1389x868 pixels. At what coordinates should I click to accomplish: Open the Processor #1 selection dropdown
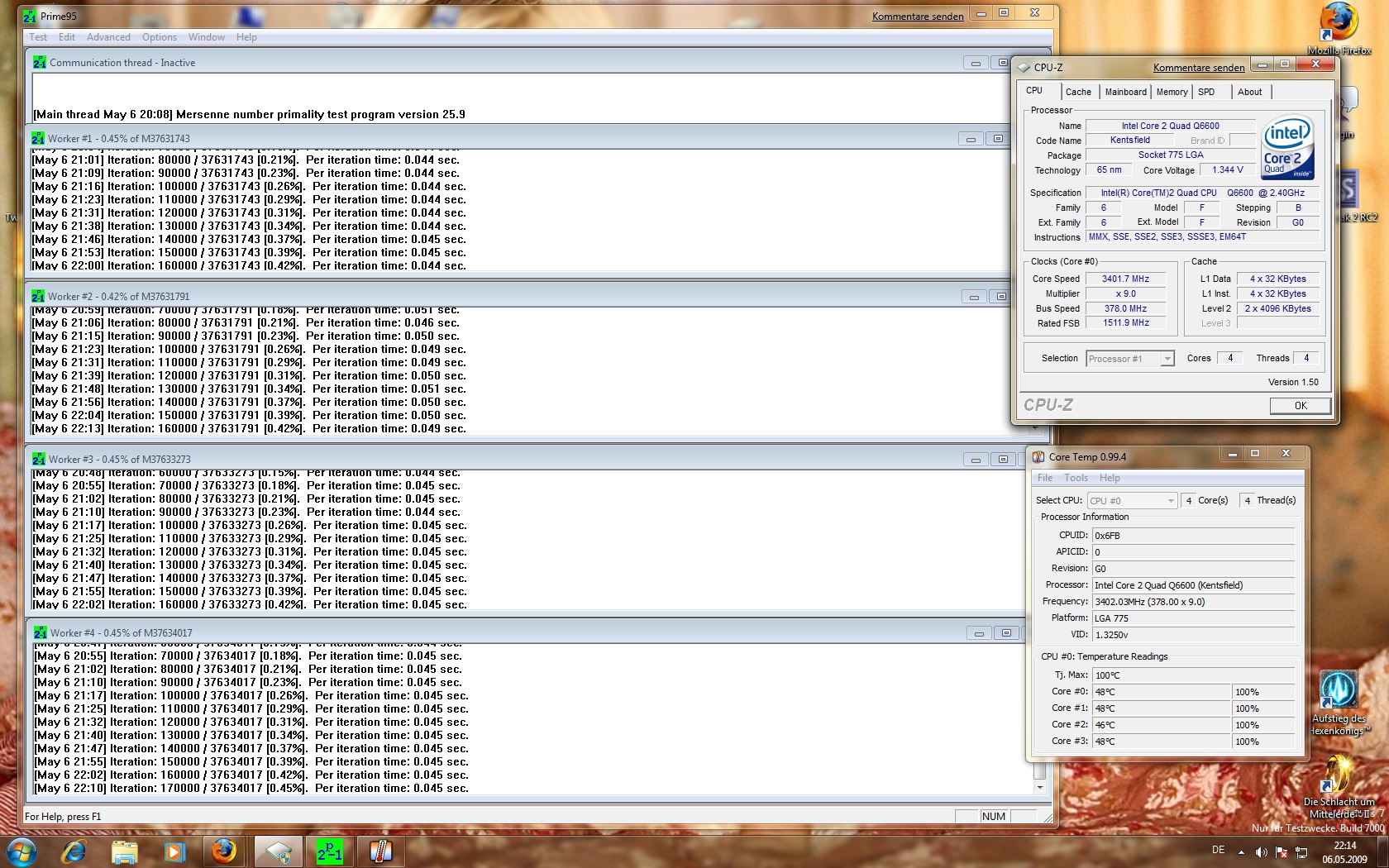[x=1130, y=359]
